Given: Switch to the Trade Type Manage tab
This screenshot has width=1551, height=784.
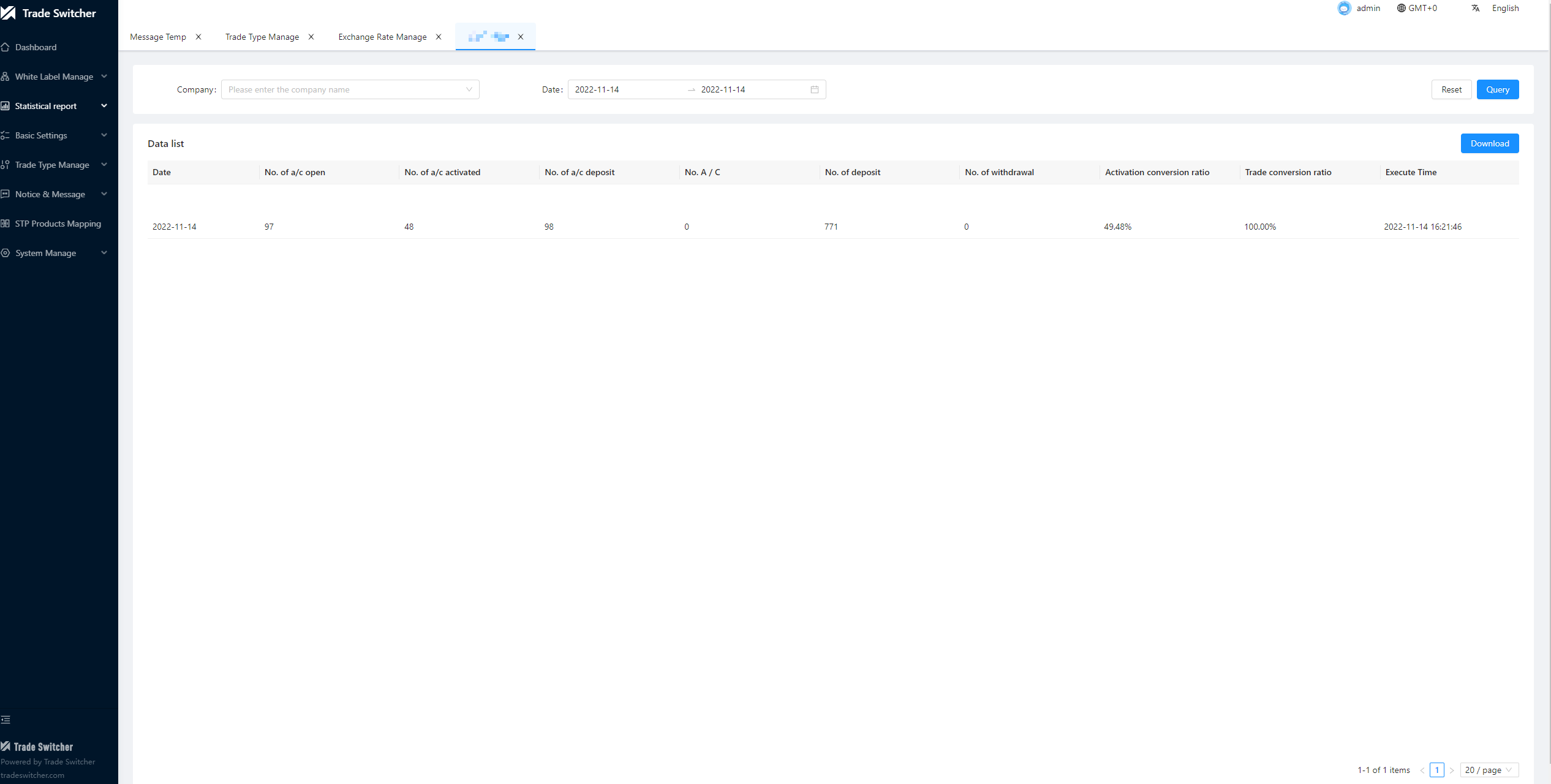Looking at the screenshot, I should click(x=262, y=37).
